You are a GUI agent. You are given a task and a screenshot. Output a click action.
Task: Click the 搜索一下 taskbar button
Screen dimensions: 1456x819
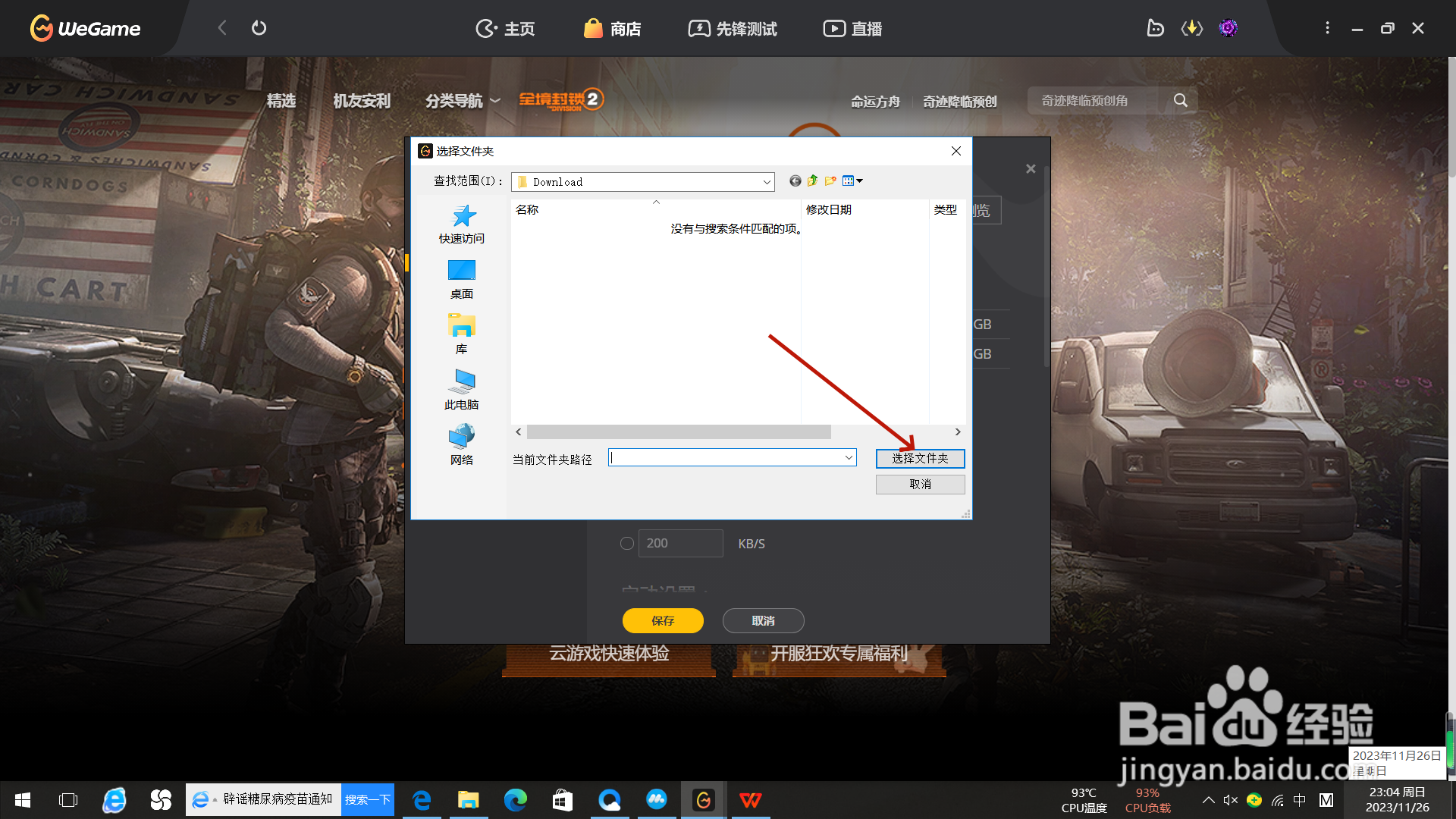(368, 799)
